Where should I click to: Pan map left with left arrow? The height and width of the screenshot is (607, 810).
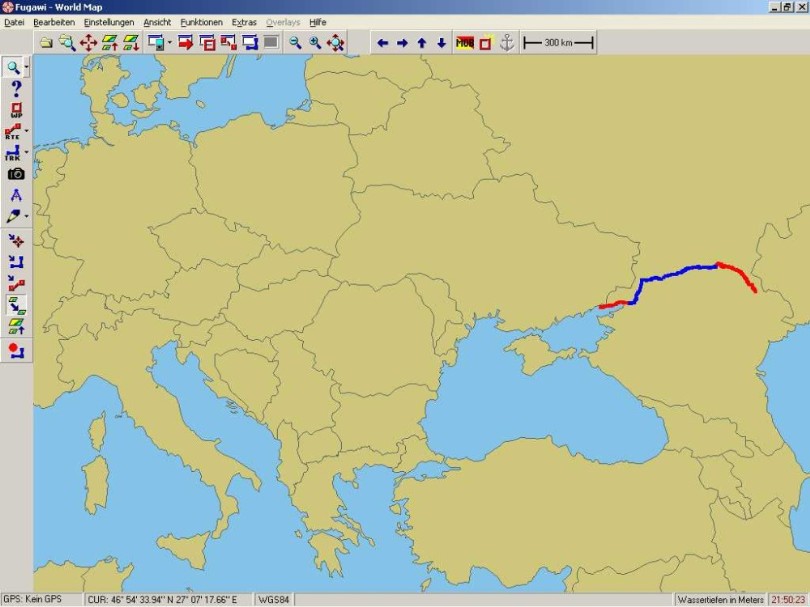click(382, 42)
